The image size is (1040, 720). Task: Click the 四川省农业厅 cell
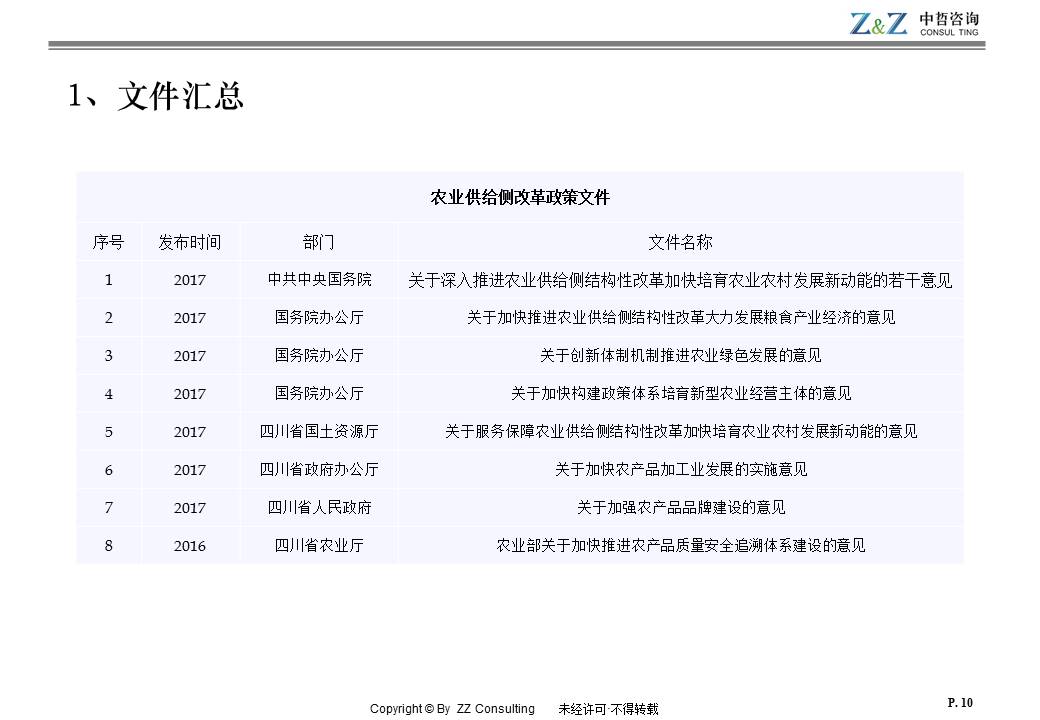point(319,546)
